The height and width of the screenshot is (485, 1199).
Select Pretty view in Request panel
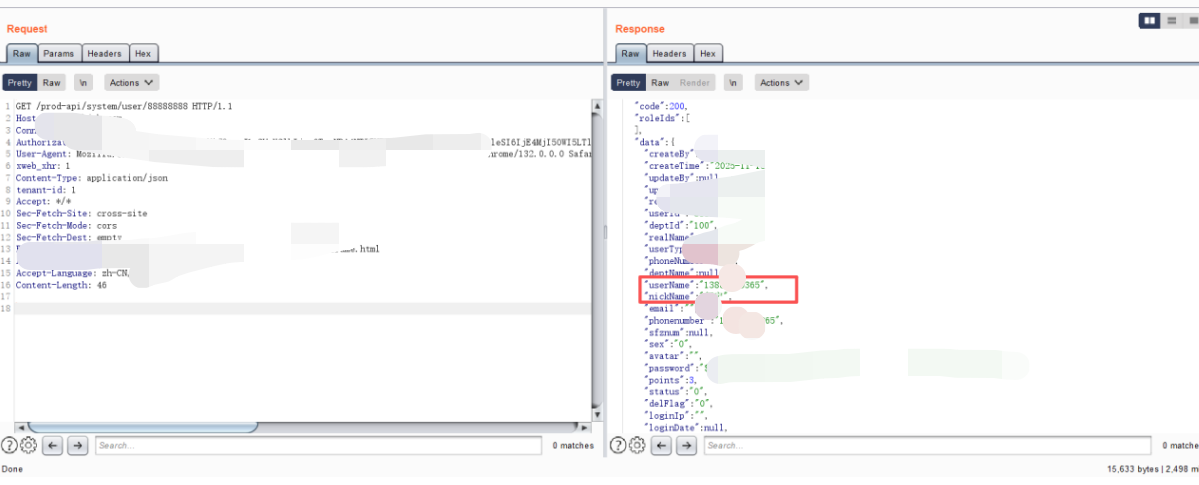click(x=20, y=83)
